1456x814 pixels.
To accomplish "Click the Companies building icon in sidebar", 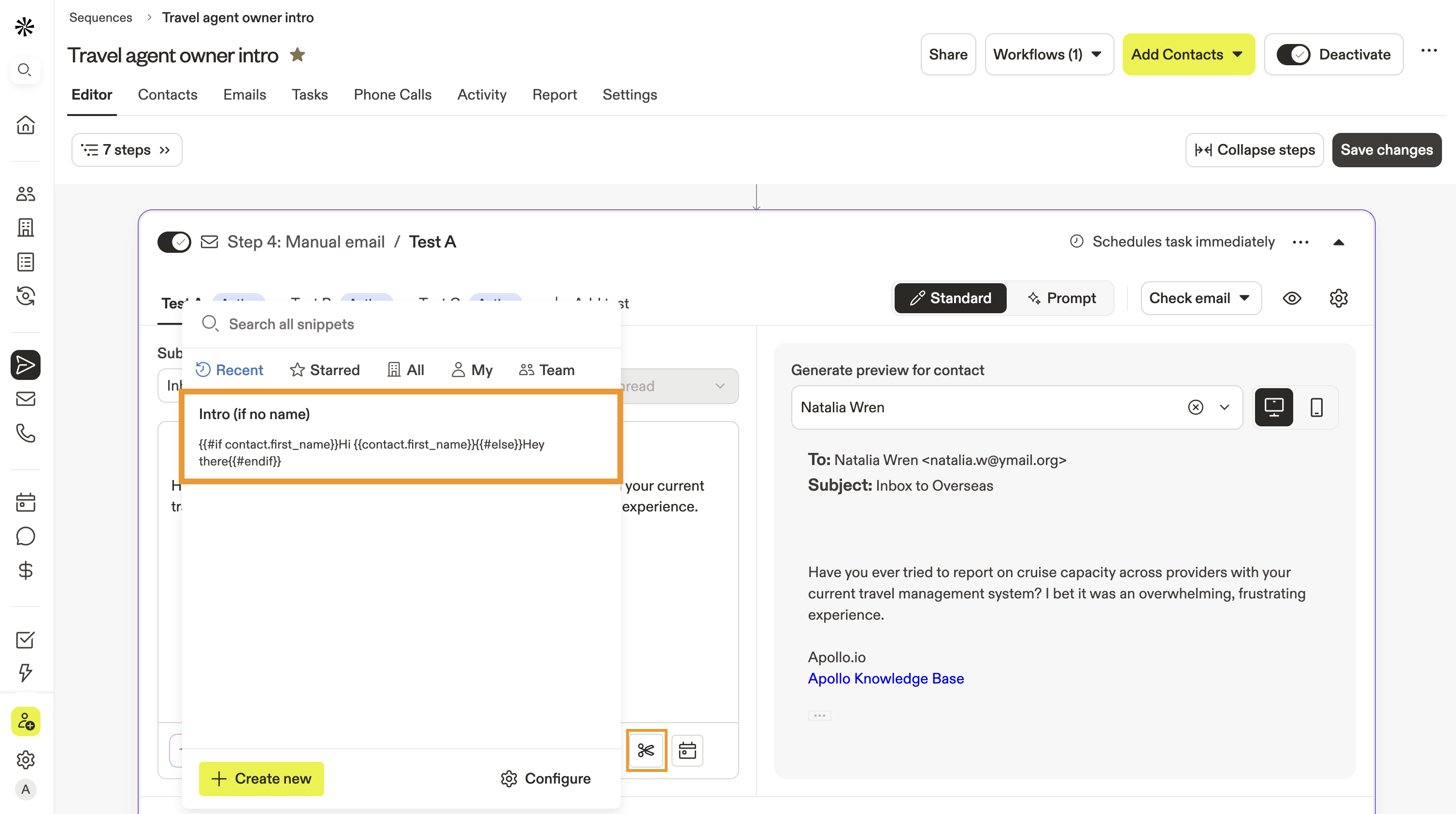I will click(x=26, y=228).
